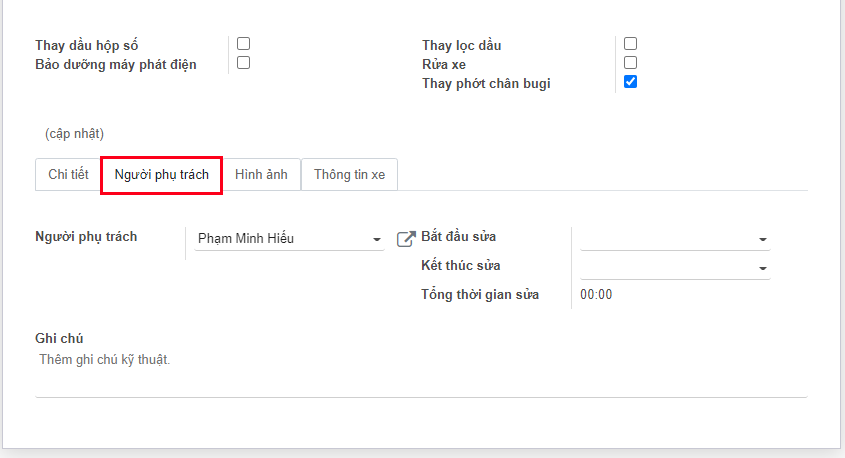
Task: Focus the empty Kết thúc sửa input
Action: 665,268
